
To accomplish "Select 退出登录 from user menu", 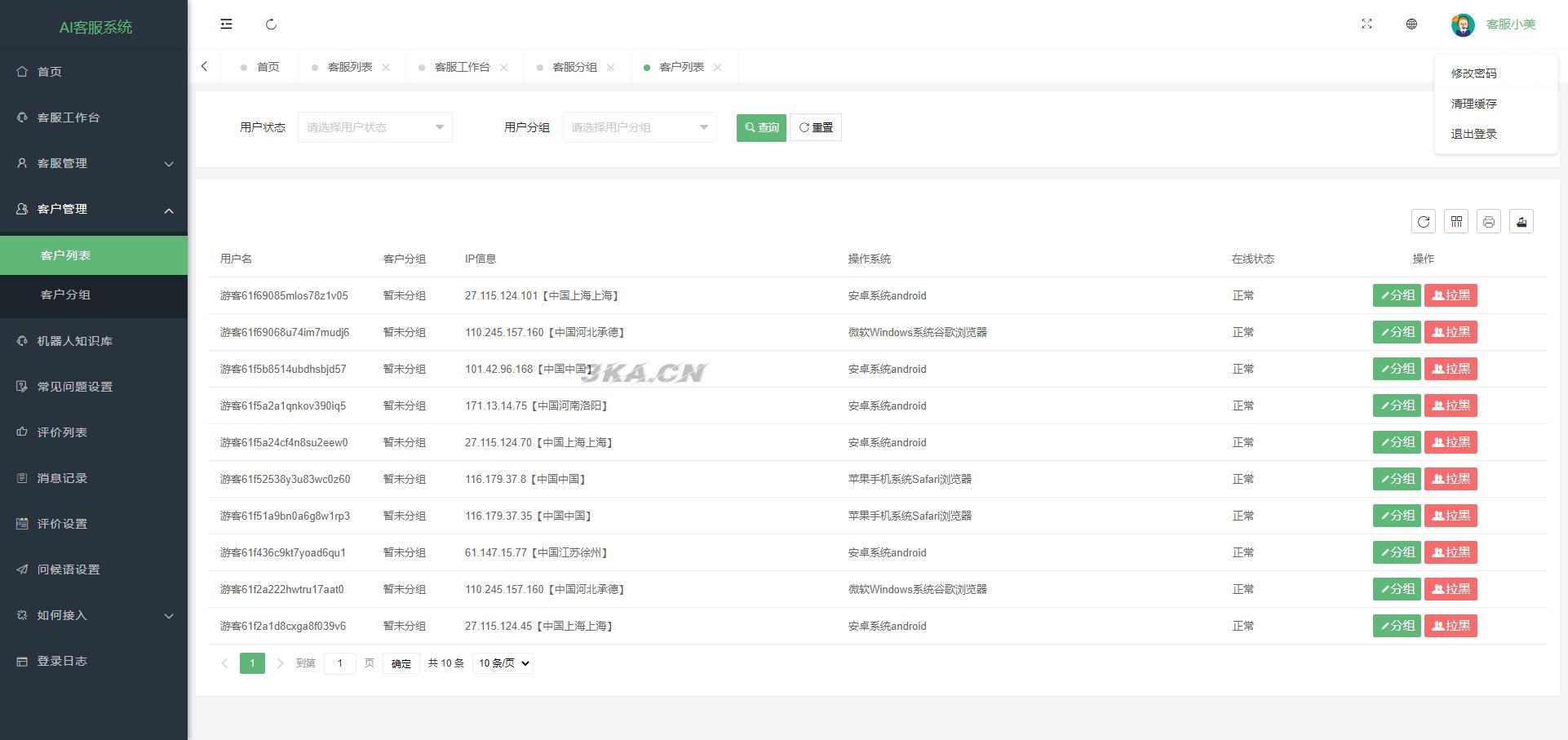I will (1473, 134).
